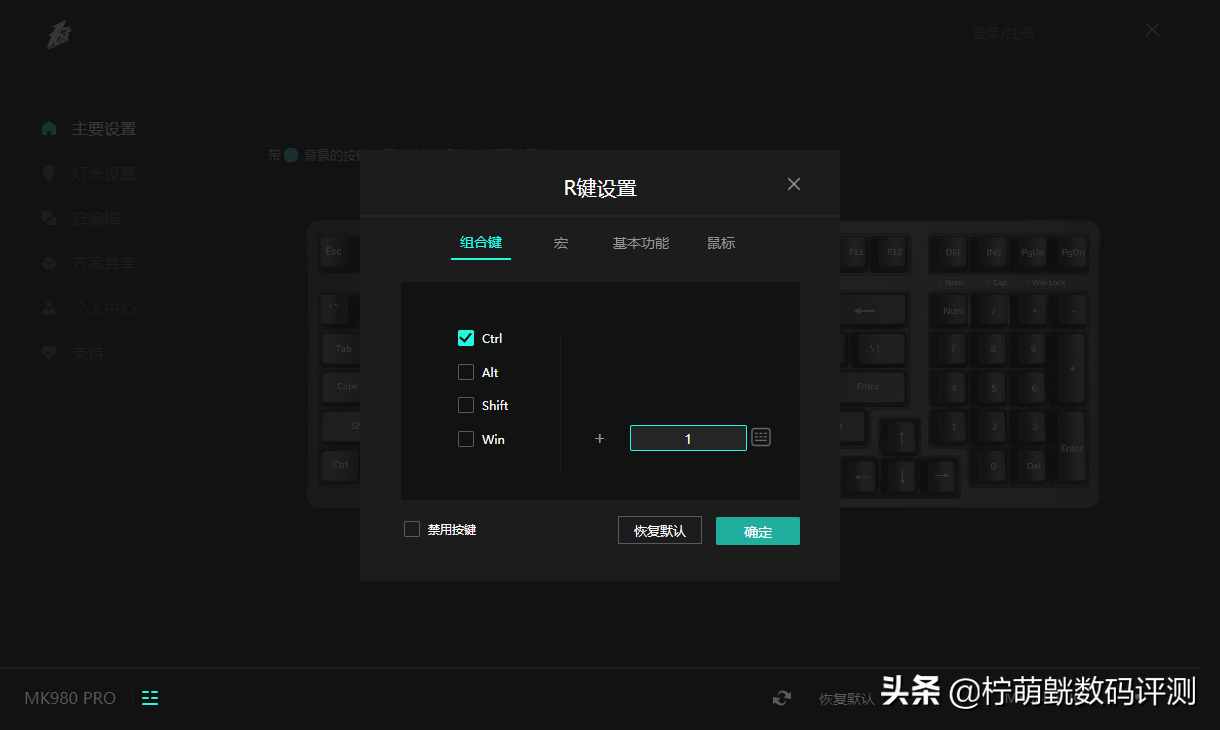
Task: Check the 禁用按键 checkbox
Action: 412,529
